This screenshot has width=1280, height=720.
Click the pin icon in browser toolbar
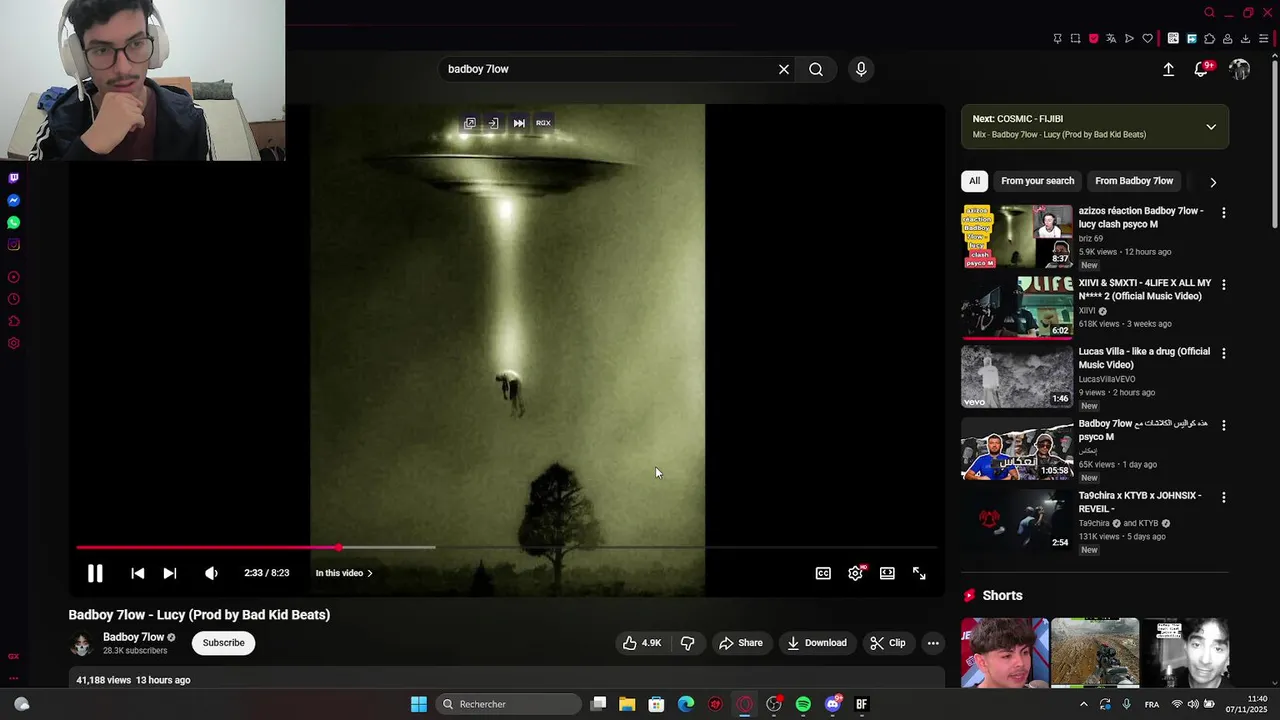click(x=1057, y=39)
